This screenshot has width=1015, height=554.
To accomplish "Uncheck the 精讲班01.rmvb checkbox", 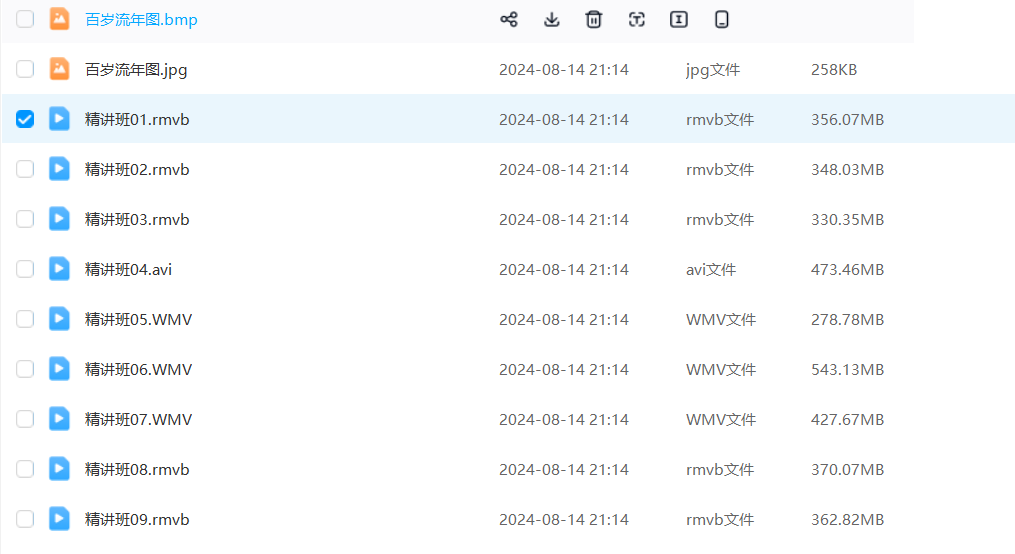I will pos(25,119).
